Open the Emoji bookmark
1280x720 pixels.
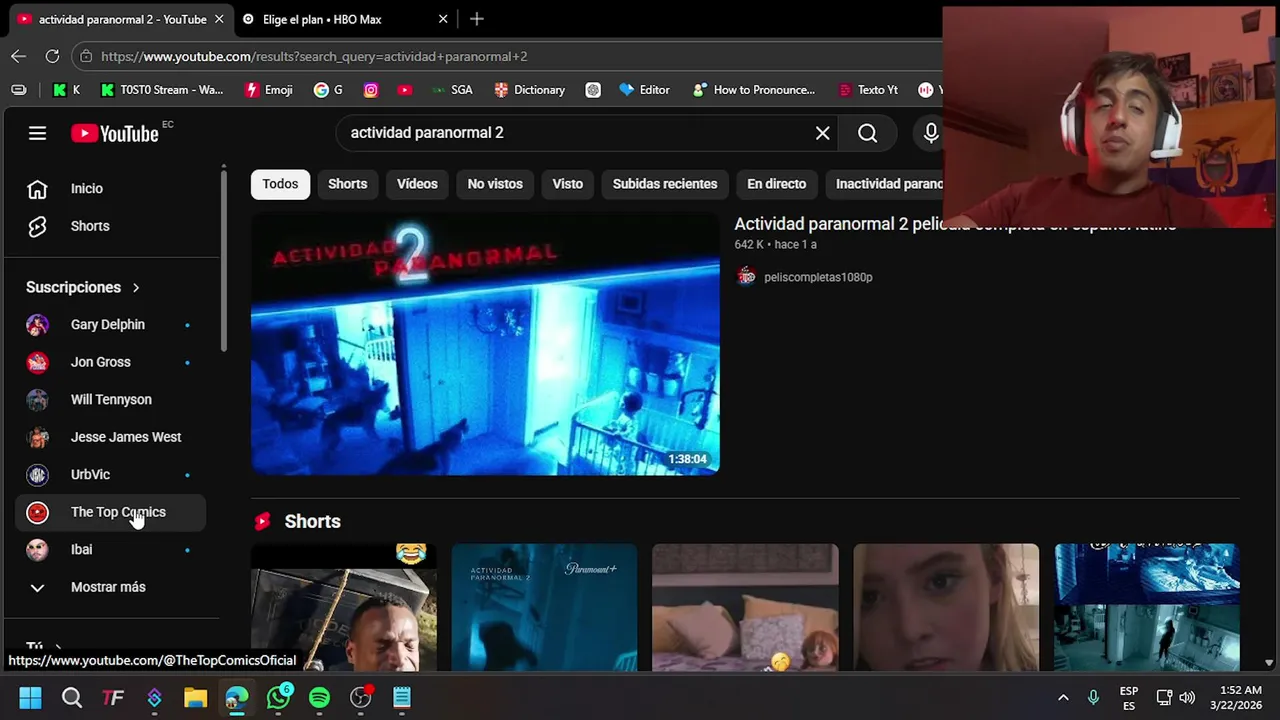pyautogui.click(x=269, y=90)
